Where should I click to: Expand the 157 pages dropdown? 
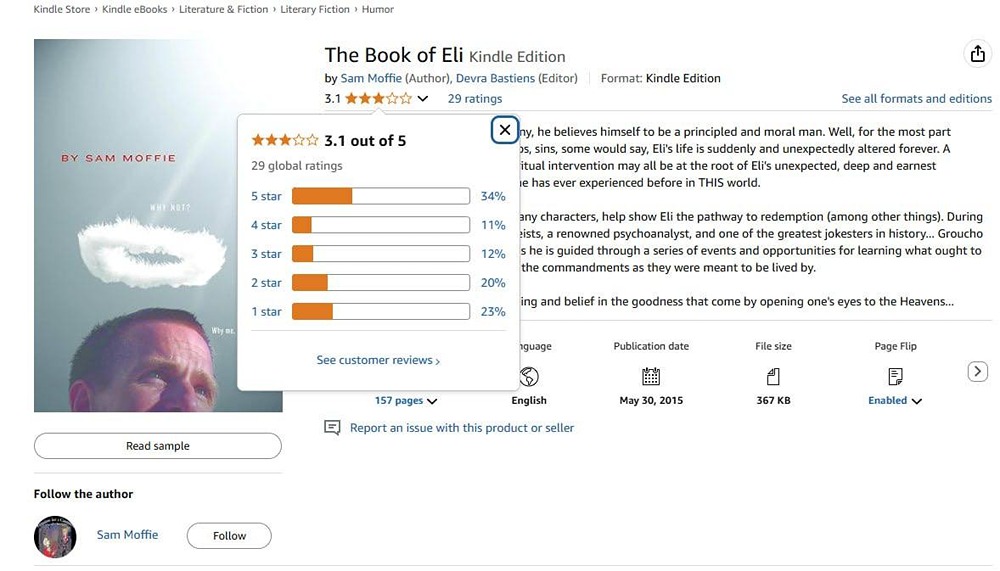click(432, 401)
